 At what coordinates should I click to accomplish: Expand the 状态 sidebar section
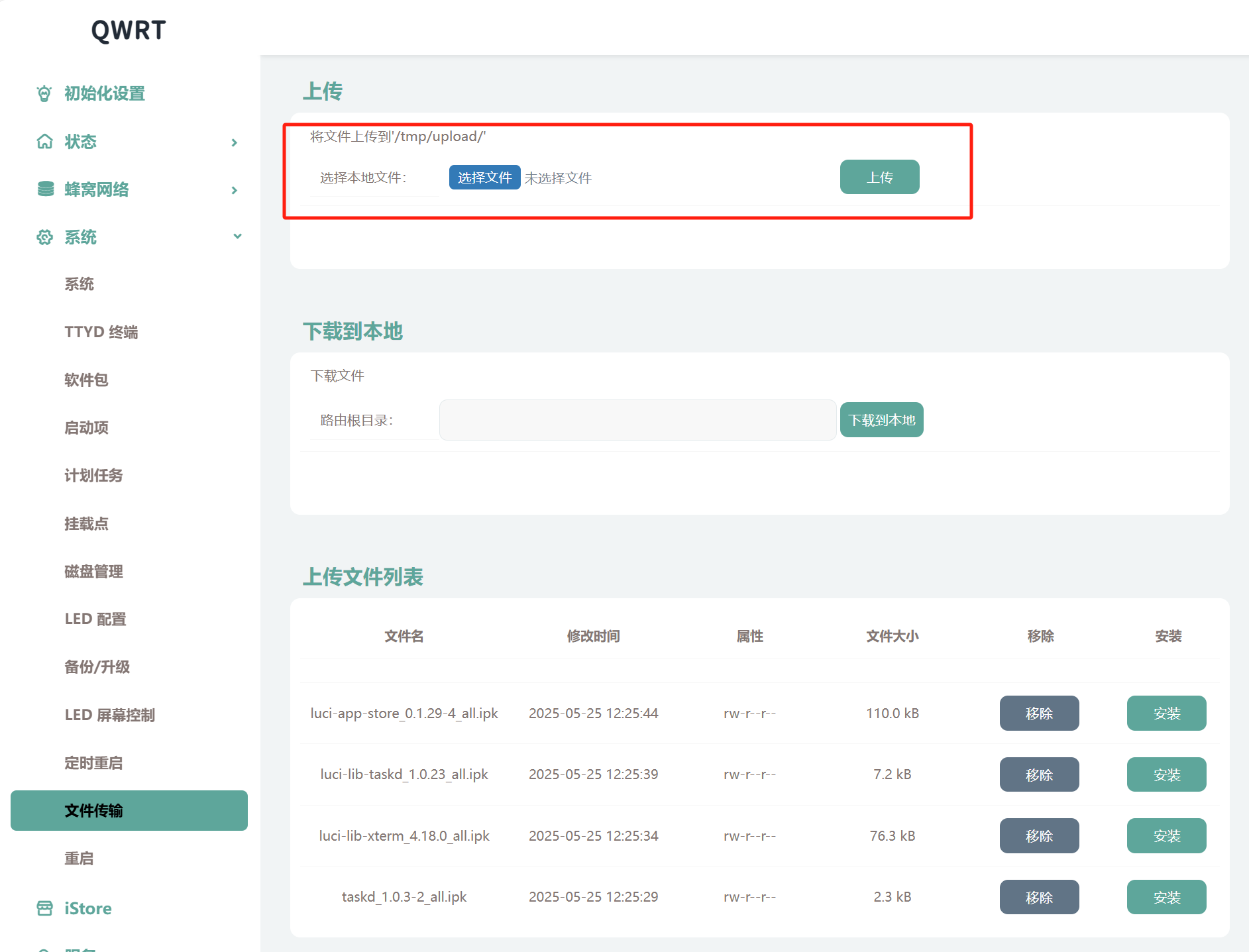tap(234, 142)
